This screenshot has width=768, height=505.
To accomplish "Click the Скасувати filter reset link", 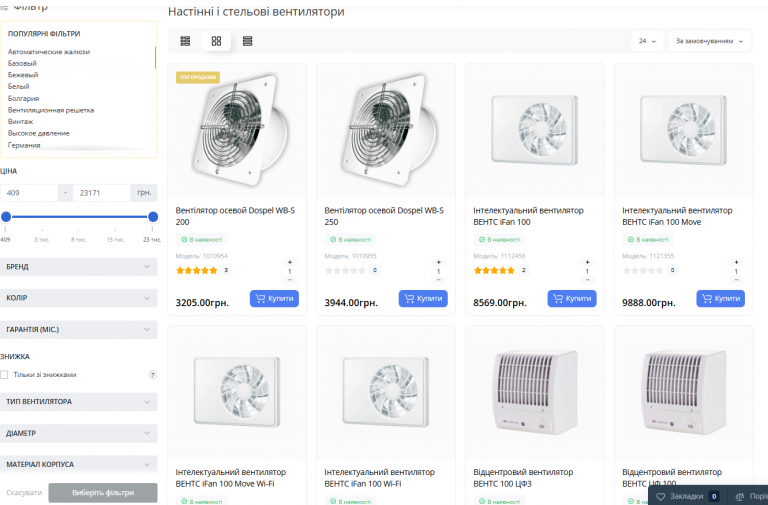I will (24, 493).
